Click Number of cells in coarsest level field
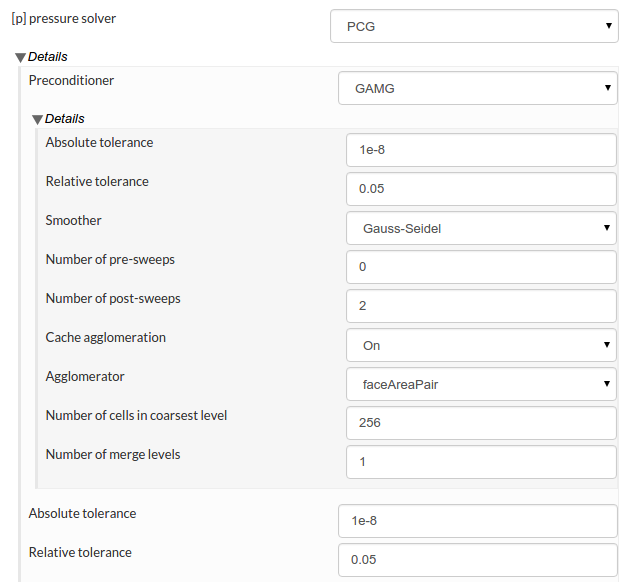629x582 pixels. 481,423
